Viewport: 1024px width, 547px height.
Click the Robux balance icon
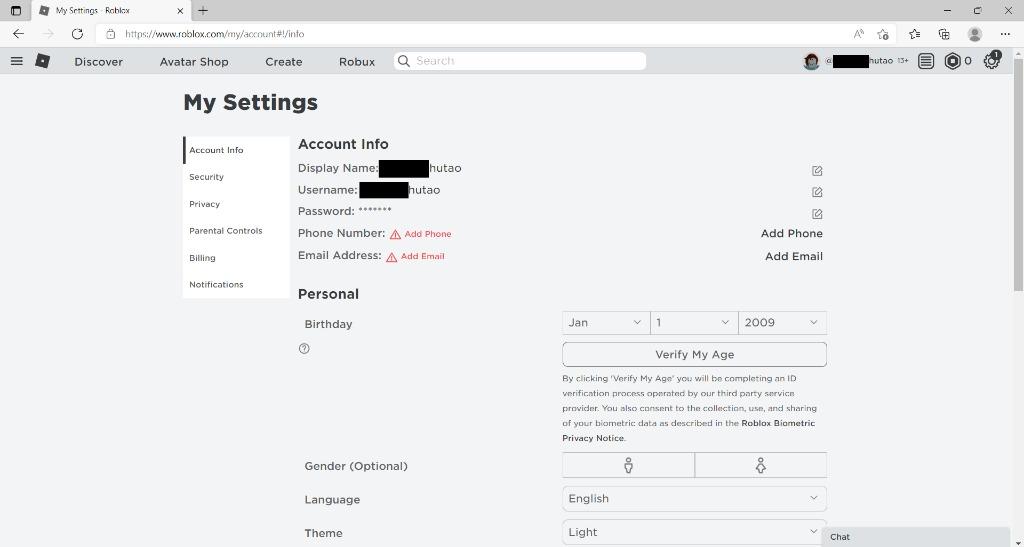coord(952,61)
